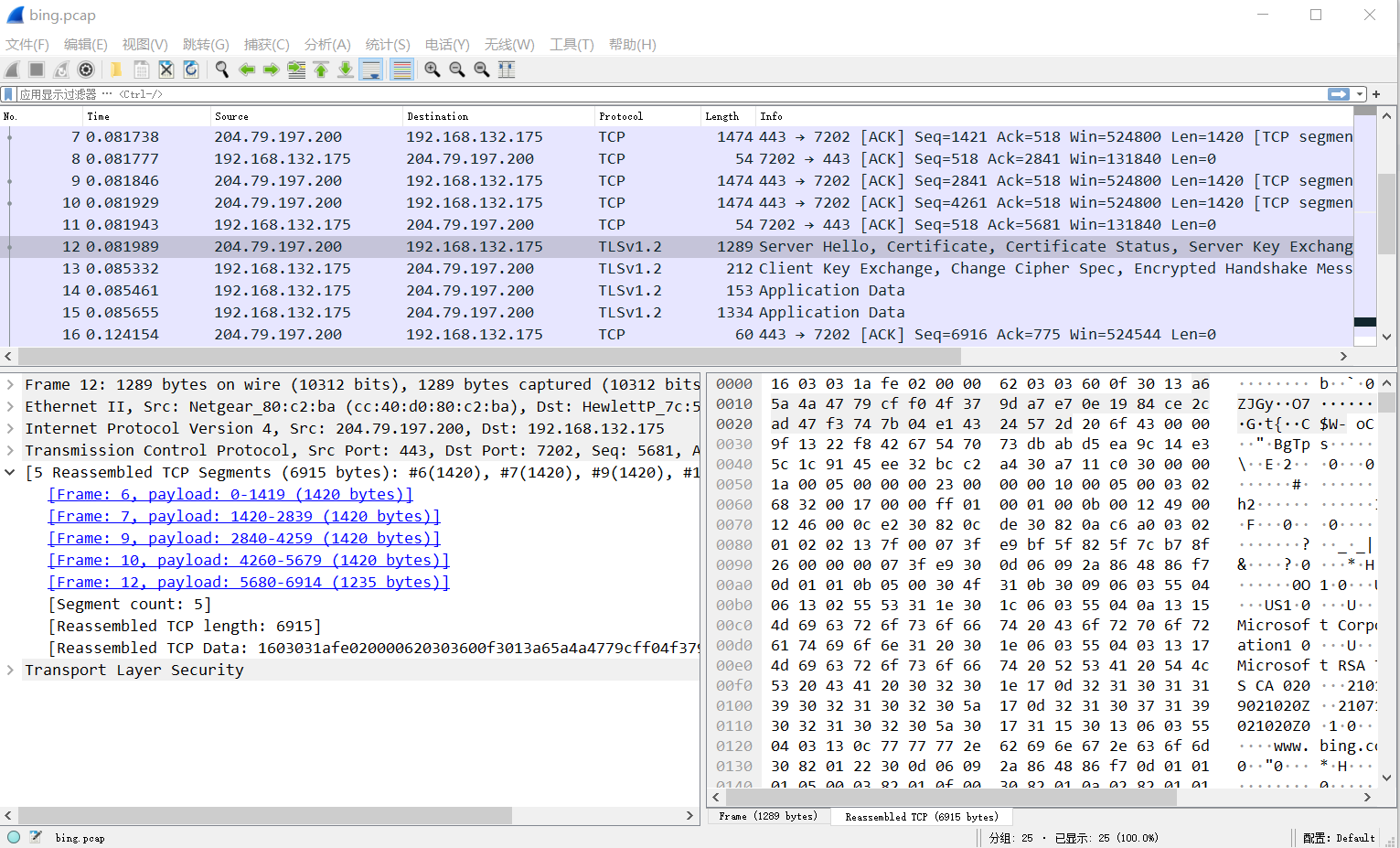
Task: Collapse Reassembled TCP Segments section
Action: pos(10,473)
